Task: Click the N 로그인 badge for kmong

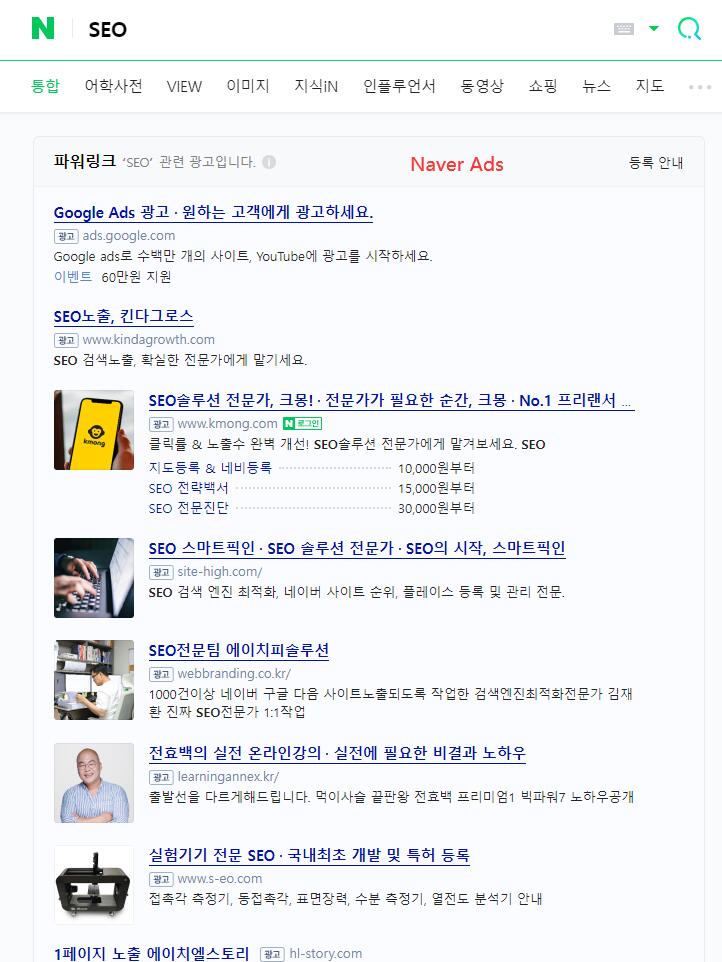Action: 302,423
